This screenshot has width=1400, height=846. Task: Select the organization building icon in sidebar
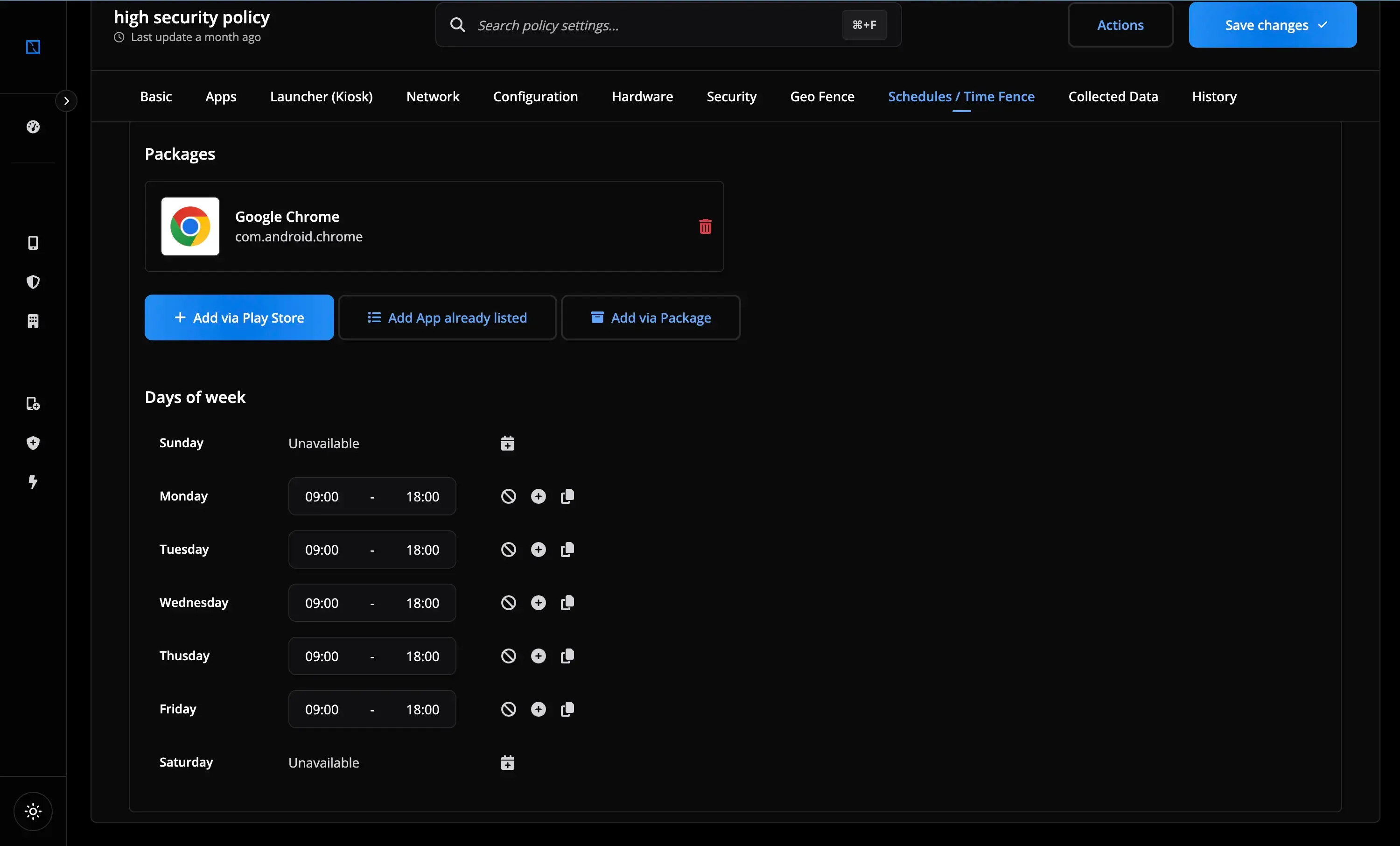click(x=33, y=322)
